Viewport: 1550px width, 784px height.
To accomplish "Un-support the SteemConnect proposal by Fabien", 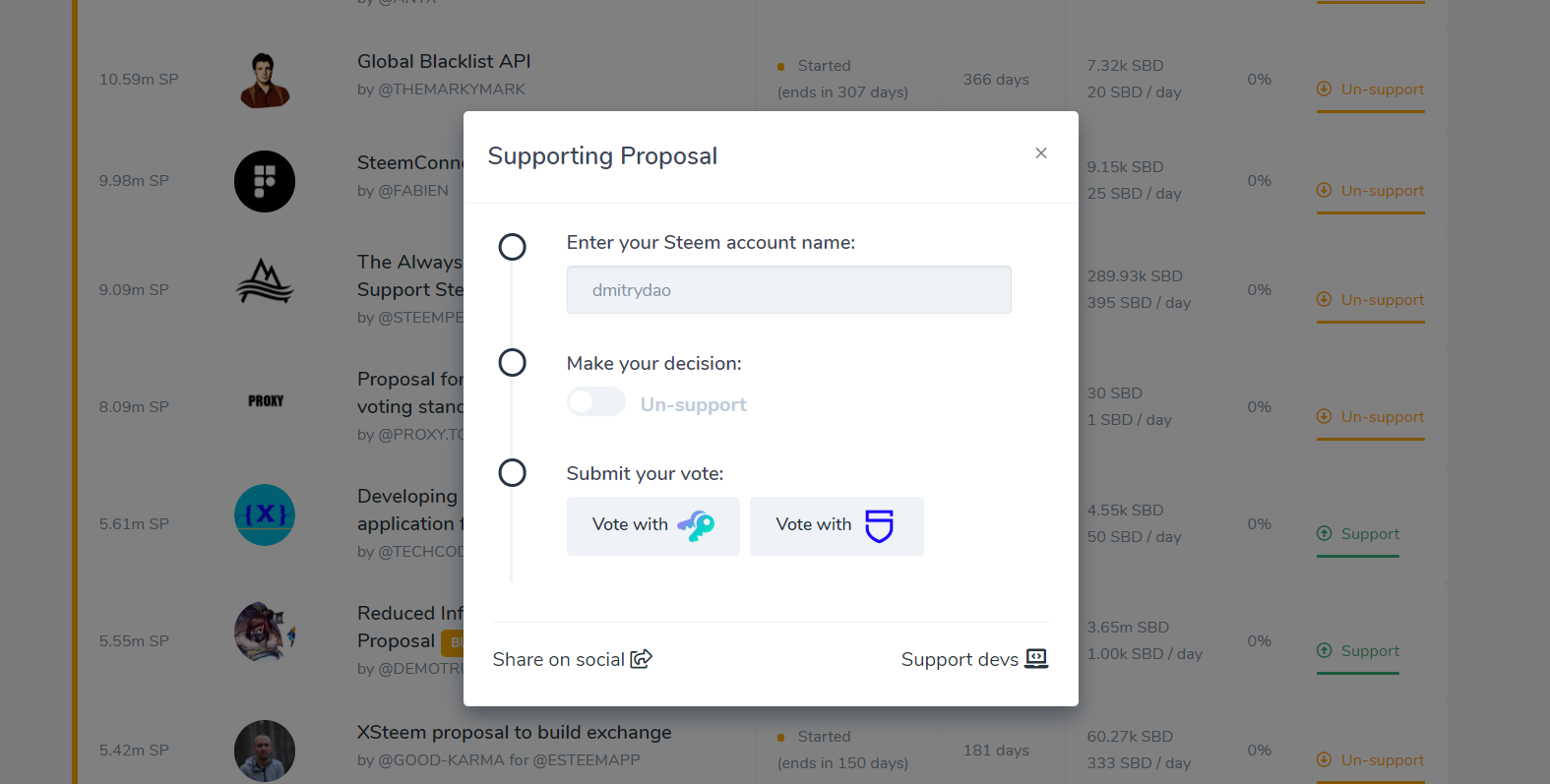I will click(x=1370, y=191).
